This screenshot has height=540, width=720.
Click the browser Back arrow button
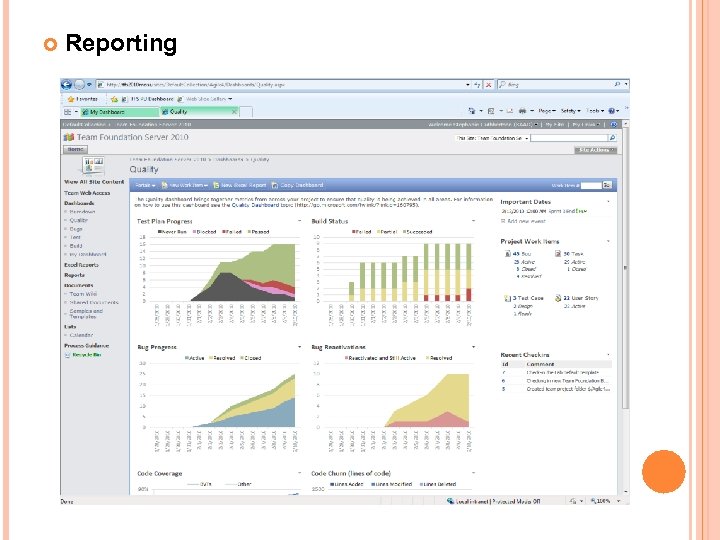pyautogui.click(x=67, y=85)
